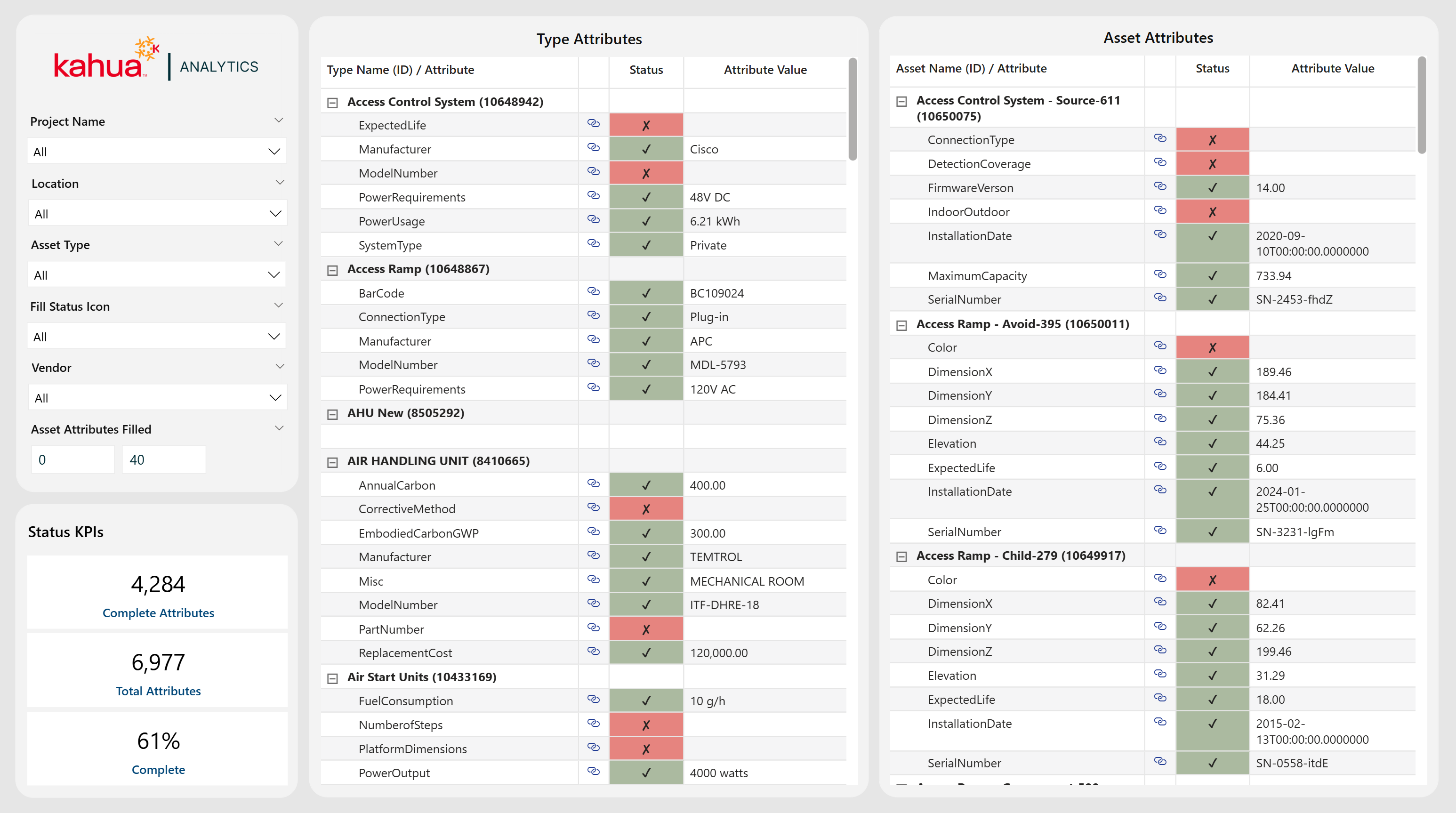The height and width of the screenshot is (813, 1456).
Task: Collapse the Fill Status Icon slicer header chevron
Action: click(x=278, y=306)
